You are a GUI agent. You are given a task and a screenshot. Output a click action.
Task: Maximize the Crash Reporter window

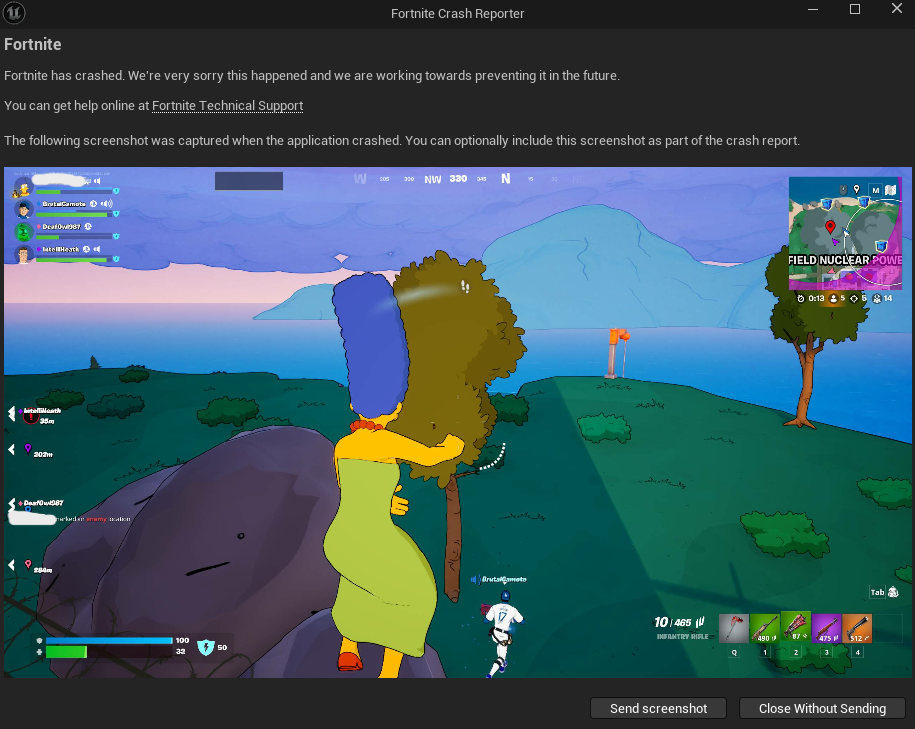coord(855,9)
